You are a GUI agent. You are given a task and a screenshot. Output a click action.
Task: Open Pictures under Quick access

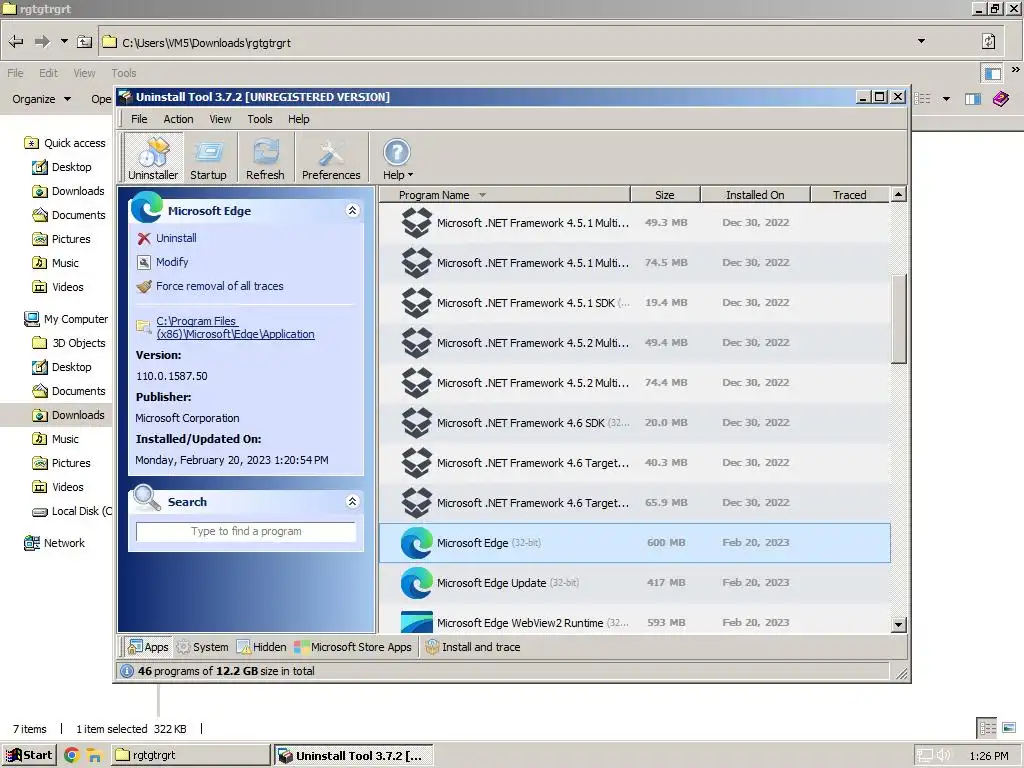point(61,239)
